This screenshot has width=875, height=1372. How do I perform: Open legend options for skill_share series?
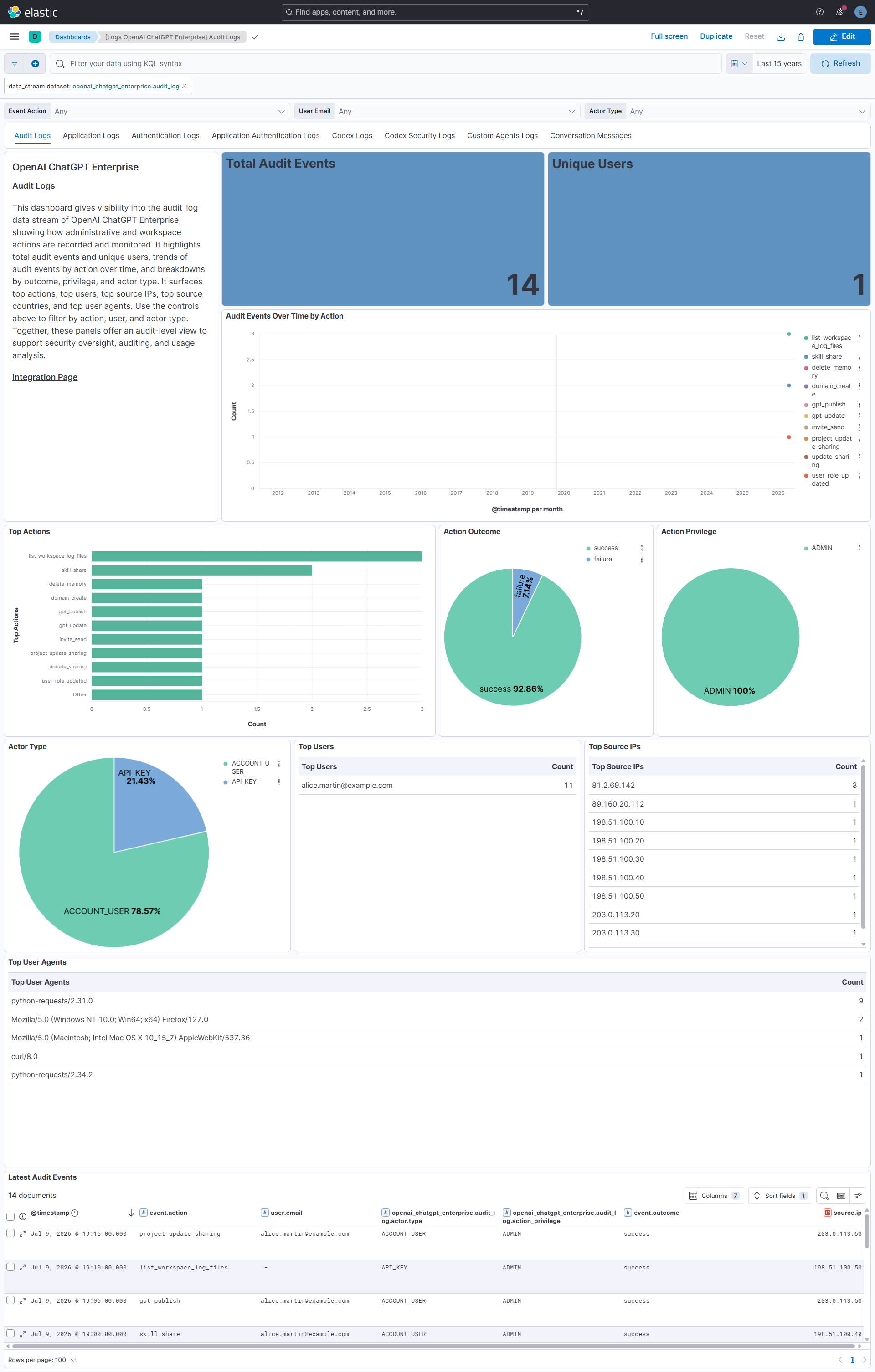pos(859,357)
